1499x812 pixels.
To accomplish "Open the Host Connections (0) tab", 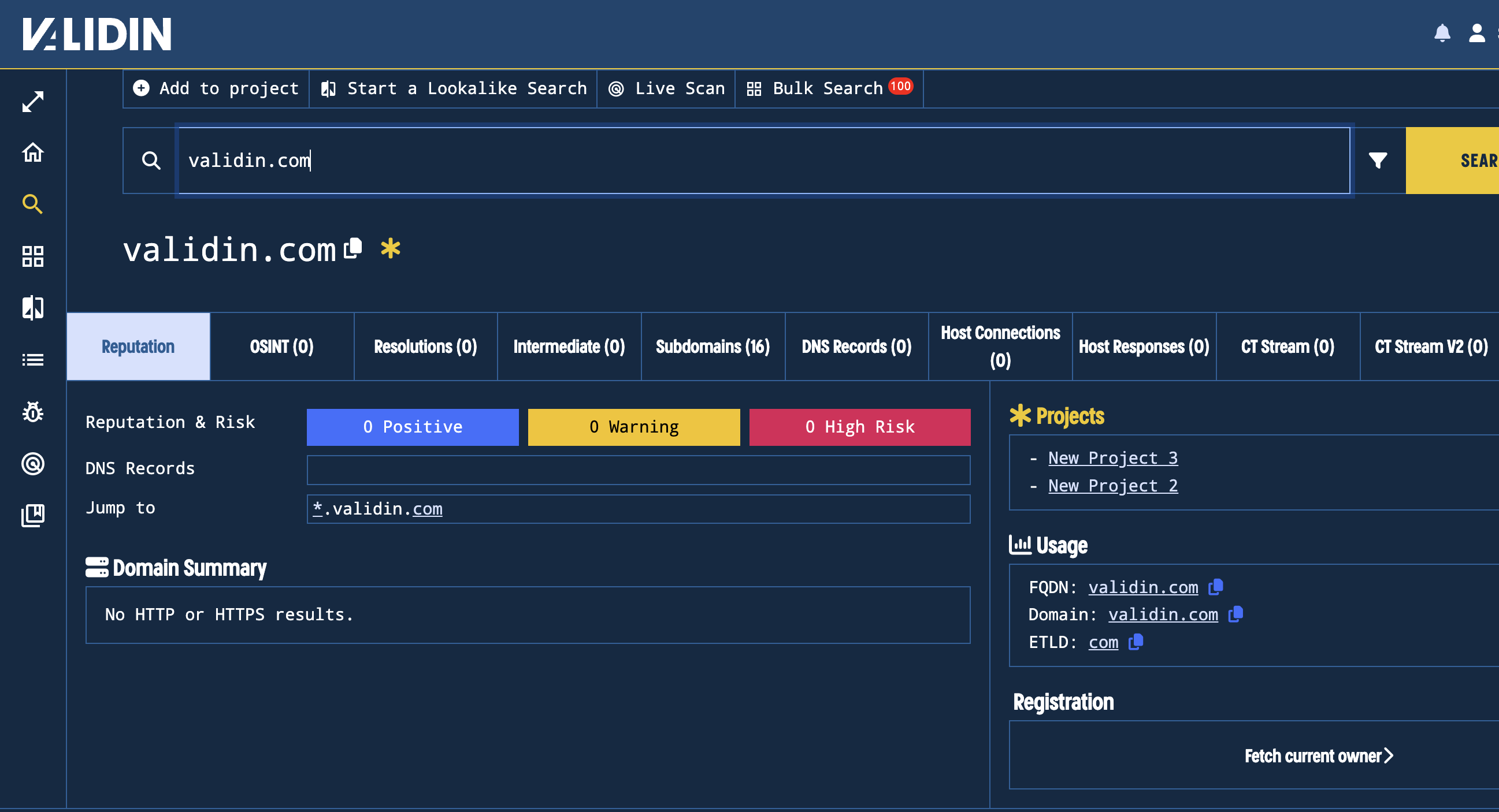I will coord(1000,347).
